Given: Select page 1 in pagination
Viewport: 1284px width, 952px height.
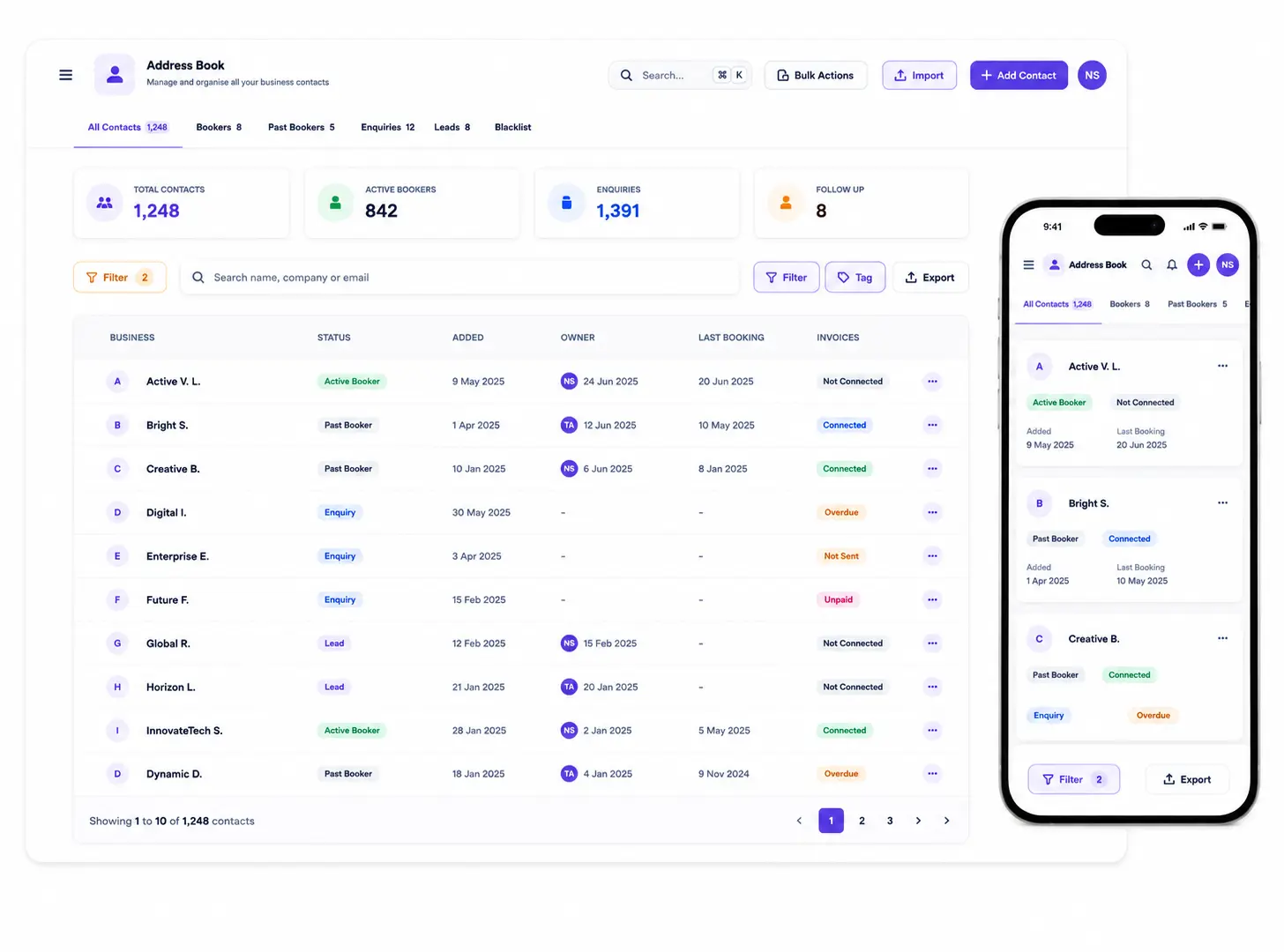Looking at the screenshot, I should coord(831,821).
